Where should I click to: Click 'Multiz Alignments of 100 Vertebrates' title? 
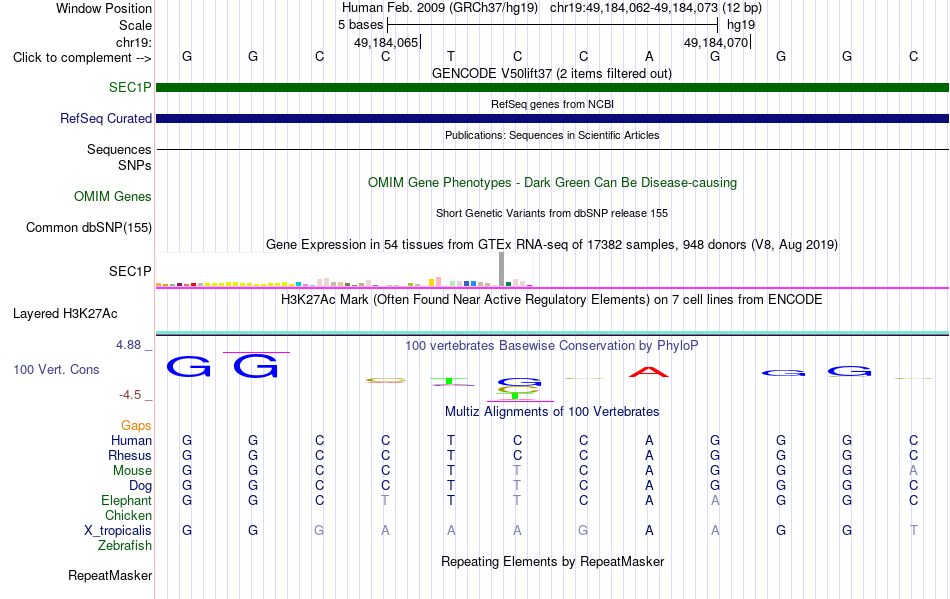tap(552, 411)
